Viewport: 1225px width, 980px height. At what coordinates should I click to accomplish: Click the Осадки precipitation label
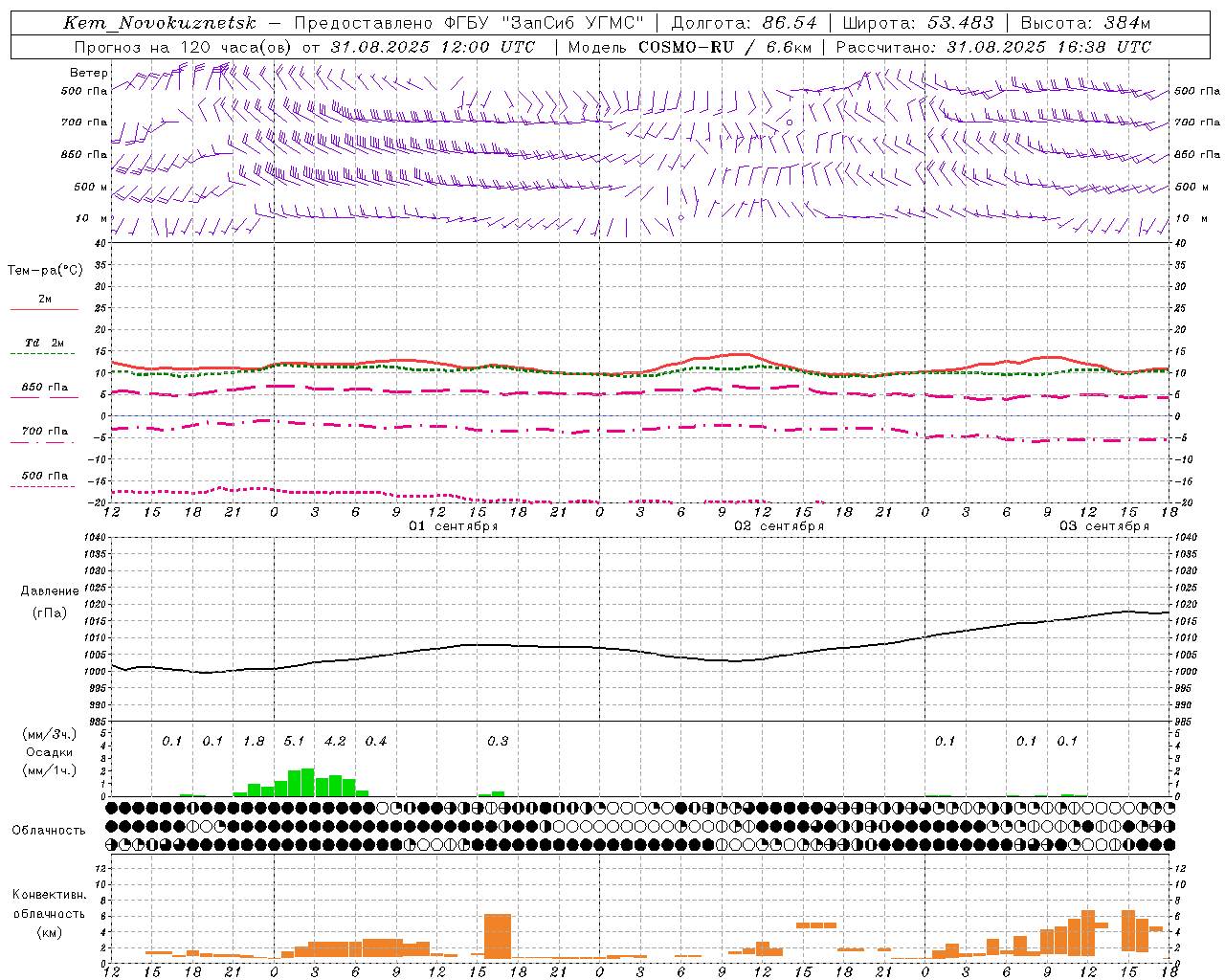tap(49, 752)
